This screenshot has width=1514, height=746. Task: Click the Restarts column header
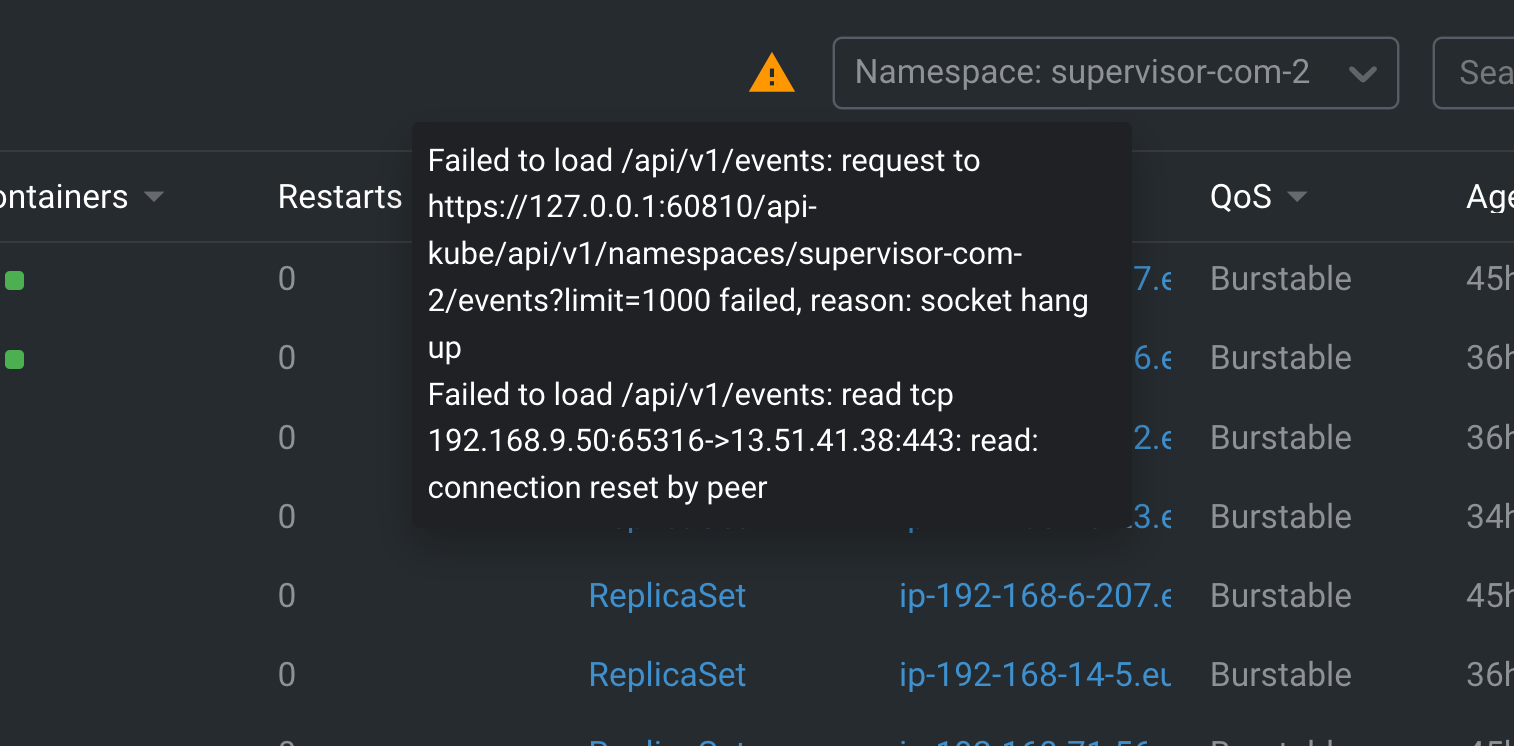(341, 197)
